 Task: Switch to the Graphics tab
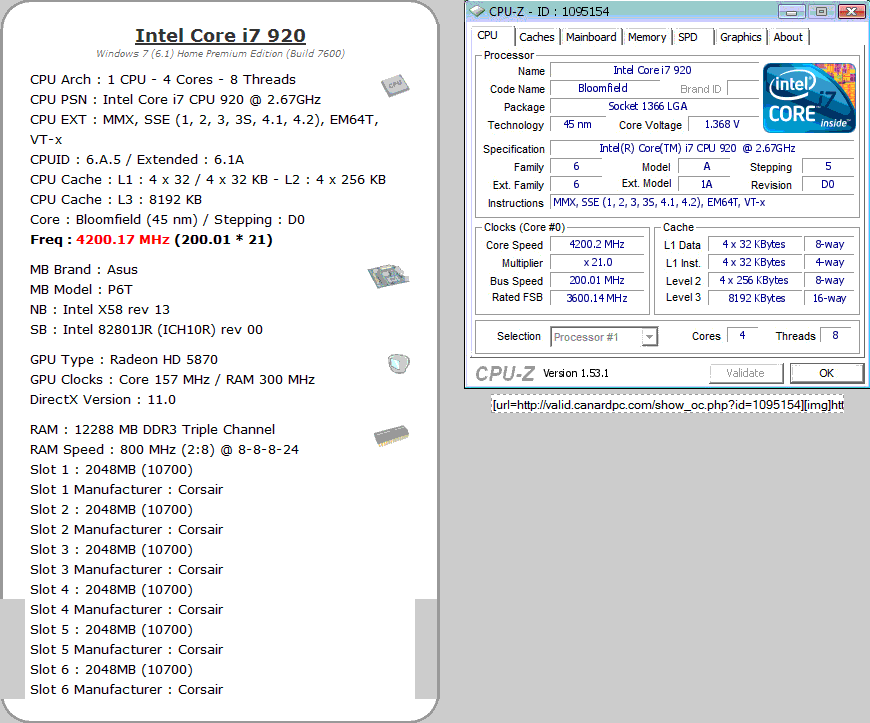tap(740, 37)
